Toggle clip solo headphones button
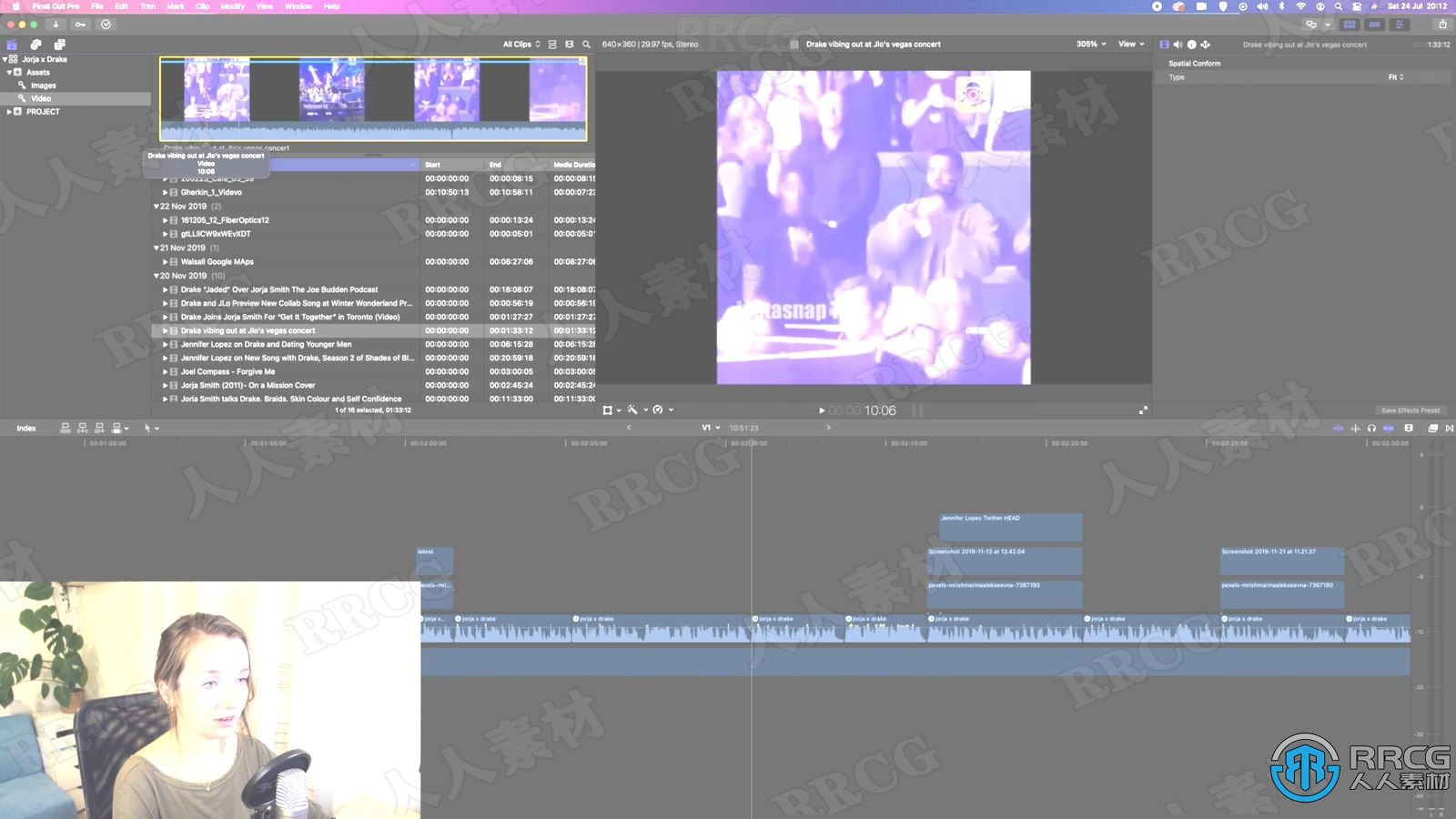 [x=1371, y=428]
